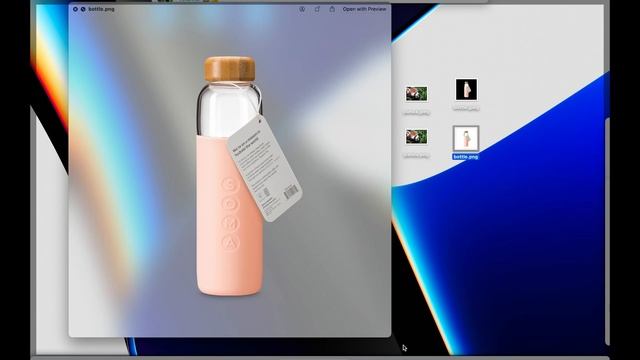This screenshot has height=360, width=640.
Task: Rotate the image using the rotate icon
Action: point(317,9)
